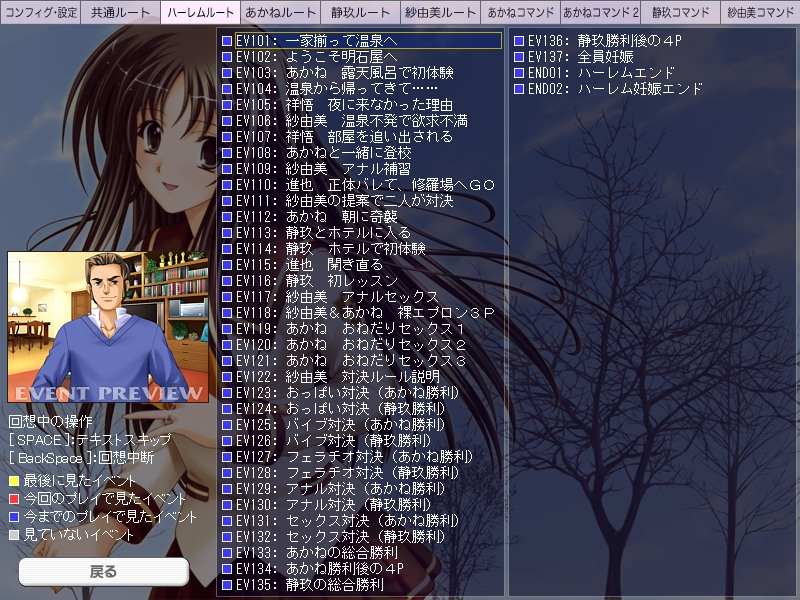
Task: Open the 紗由美ルート tab
Action: (440, 12)
